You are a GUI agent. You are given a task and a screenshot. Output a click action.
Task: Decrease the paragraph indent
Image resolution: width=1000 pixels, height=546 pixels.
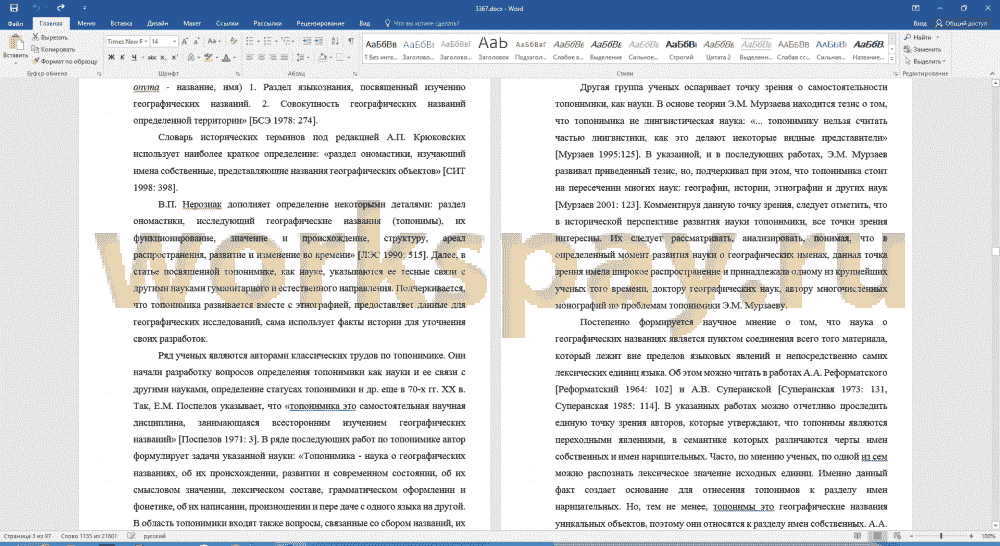click(308, 41)
